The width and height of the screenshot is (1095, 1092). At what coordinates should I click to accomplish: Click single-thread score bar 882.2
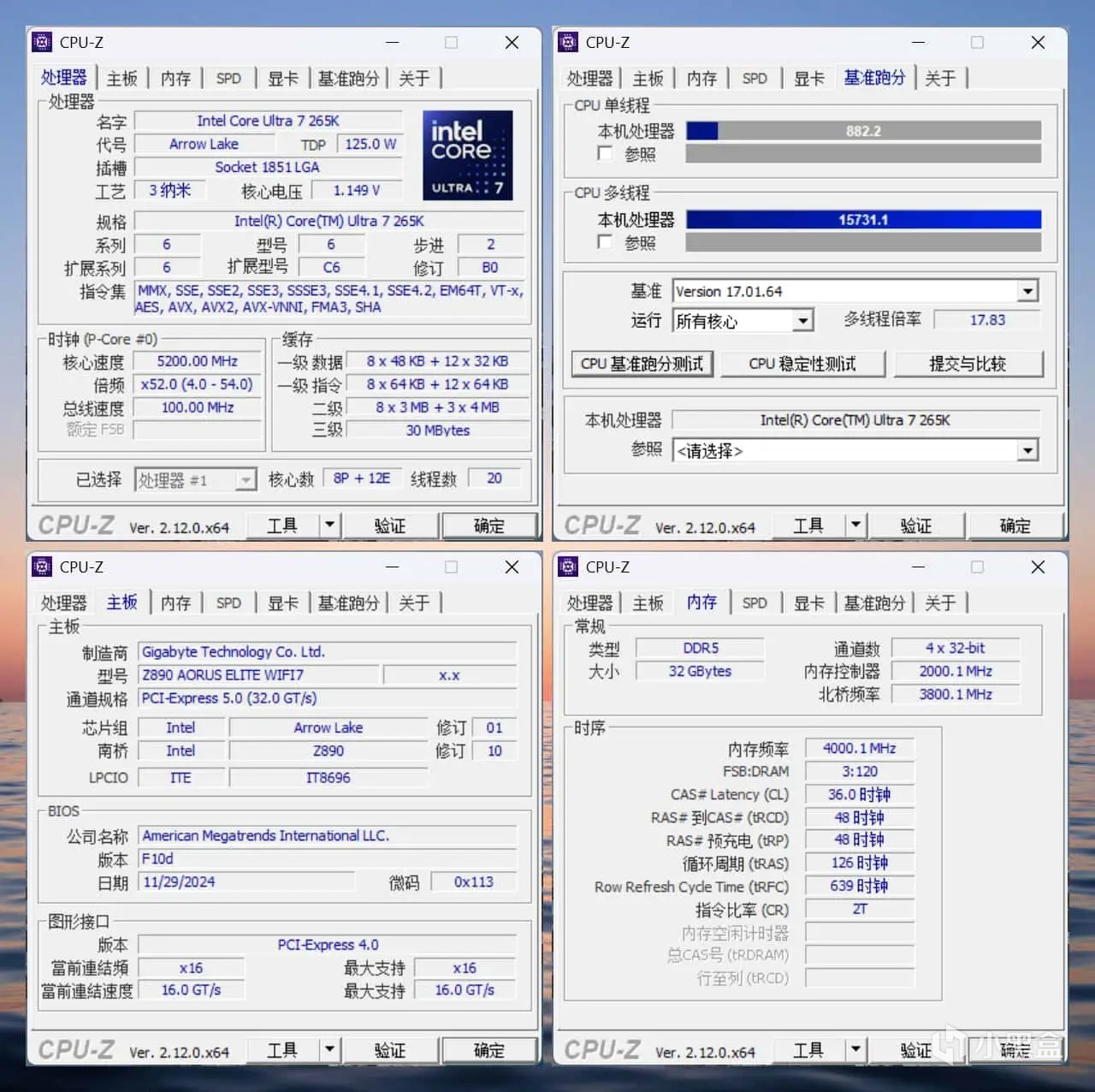coord(863,131)
